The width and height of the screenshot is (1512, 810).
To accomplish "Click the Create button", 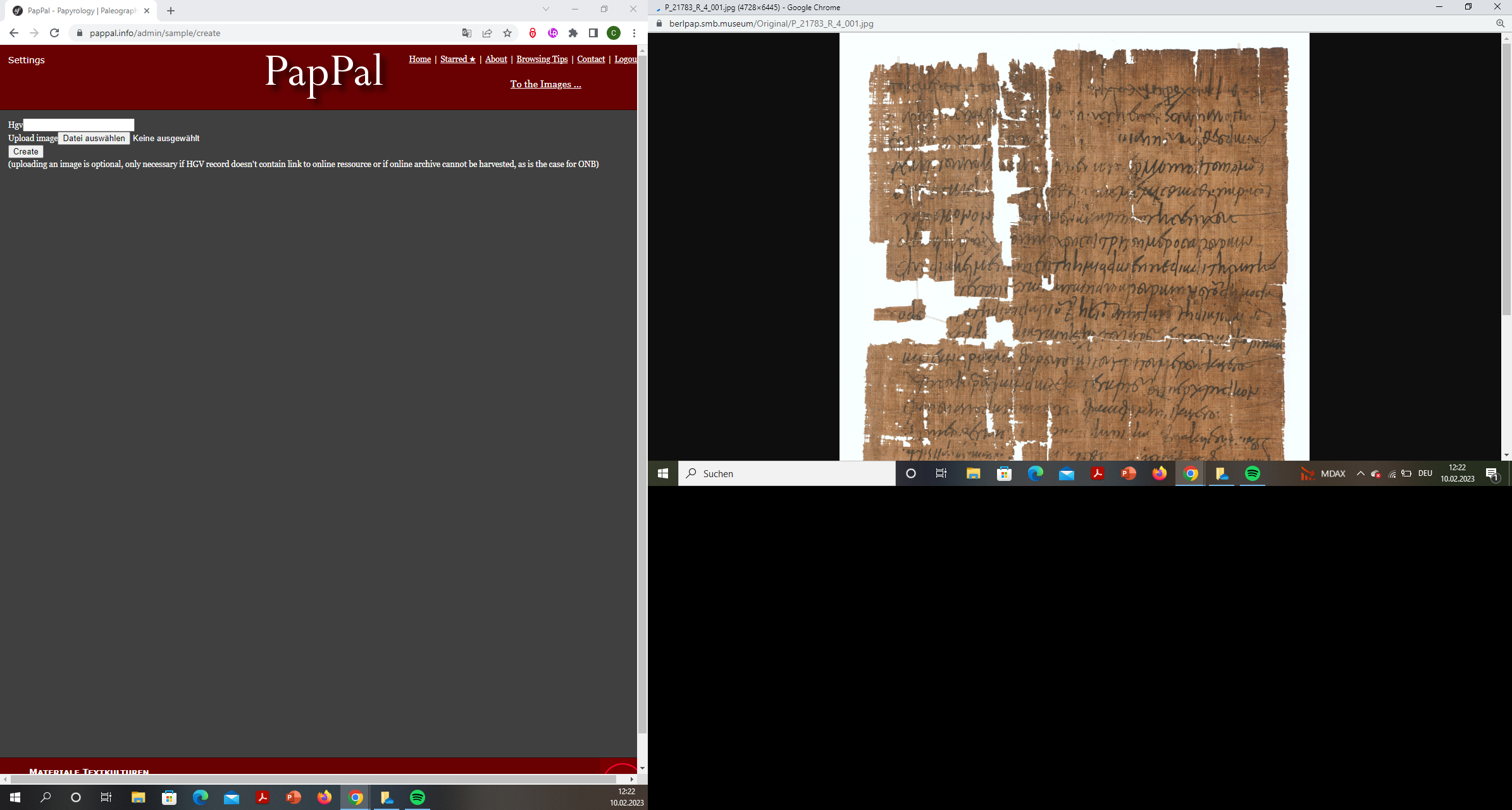I will pyautogui.click(x=26, y=151).
